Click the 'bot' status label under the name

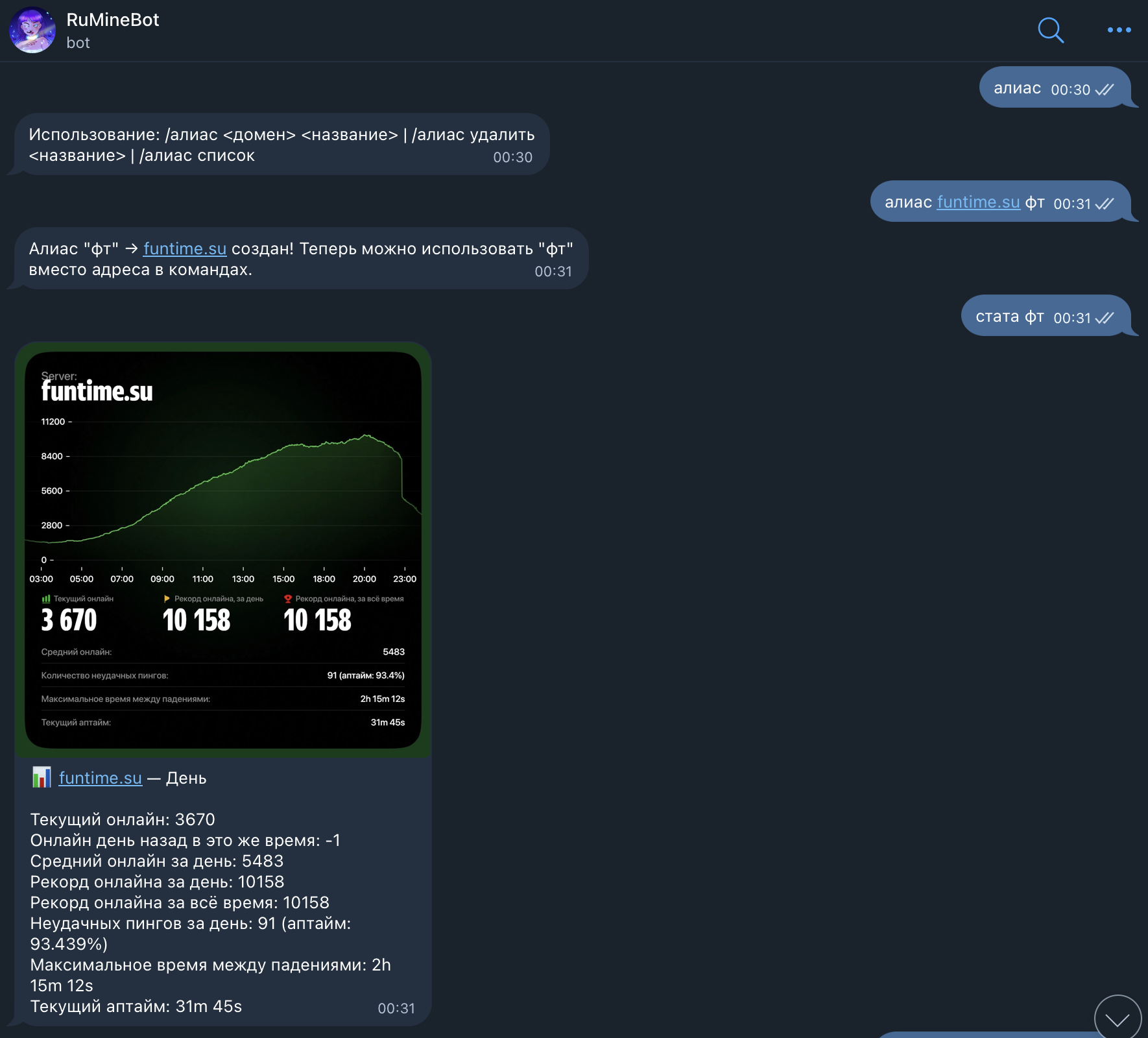tap(78, 43)
